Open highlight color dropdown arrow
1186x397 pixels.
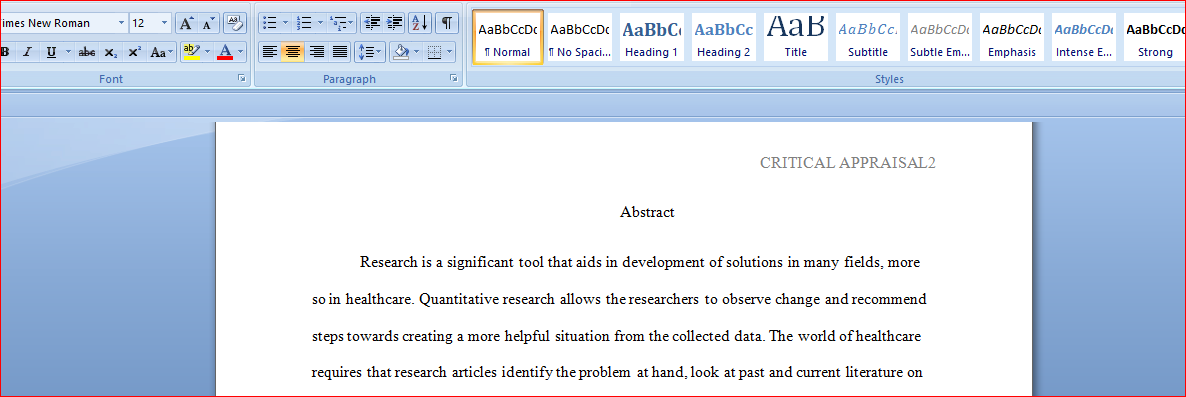(x=207, y=52)
